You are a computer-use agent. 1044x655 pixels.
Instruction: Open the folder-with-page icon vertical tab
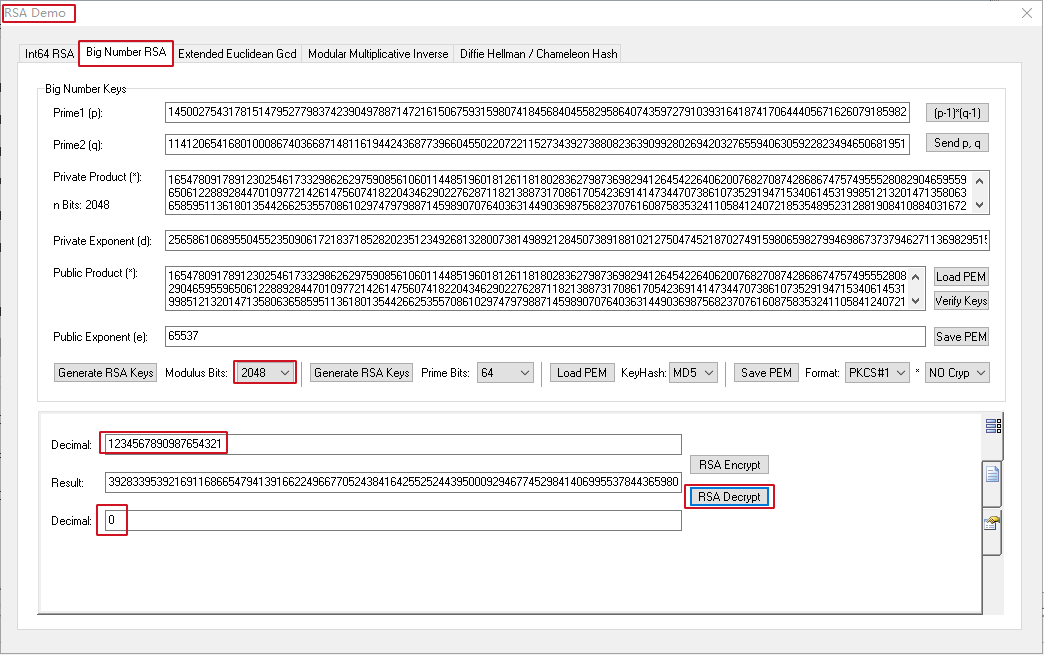pos(992,523)
